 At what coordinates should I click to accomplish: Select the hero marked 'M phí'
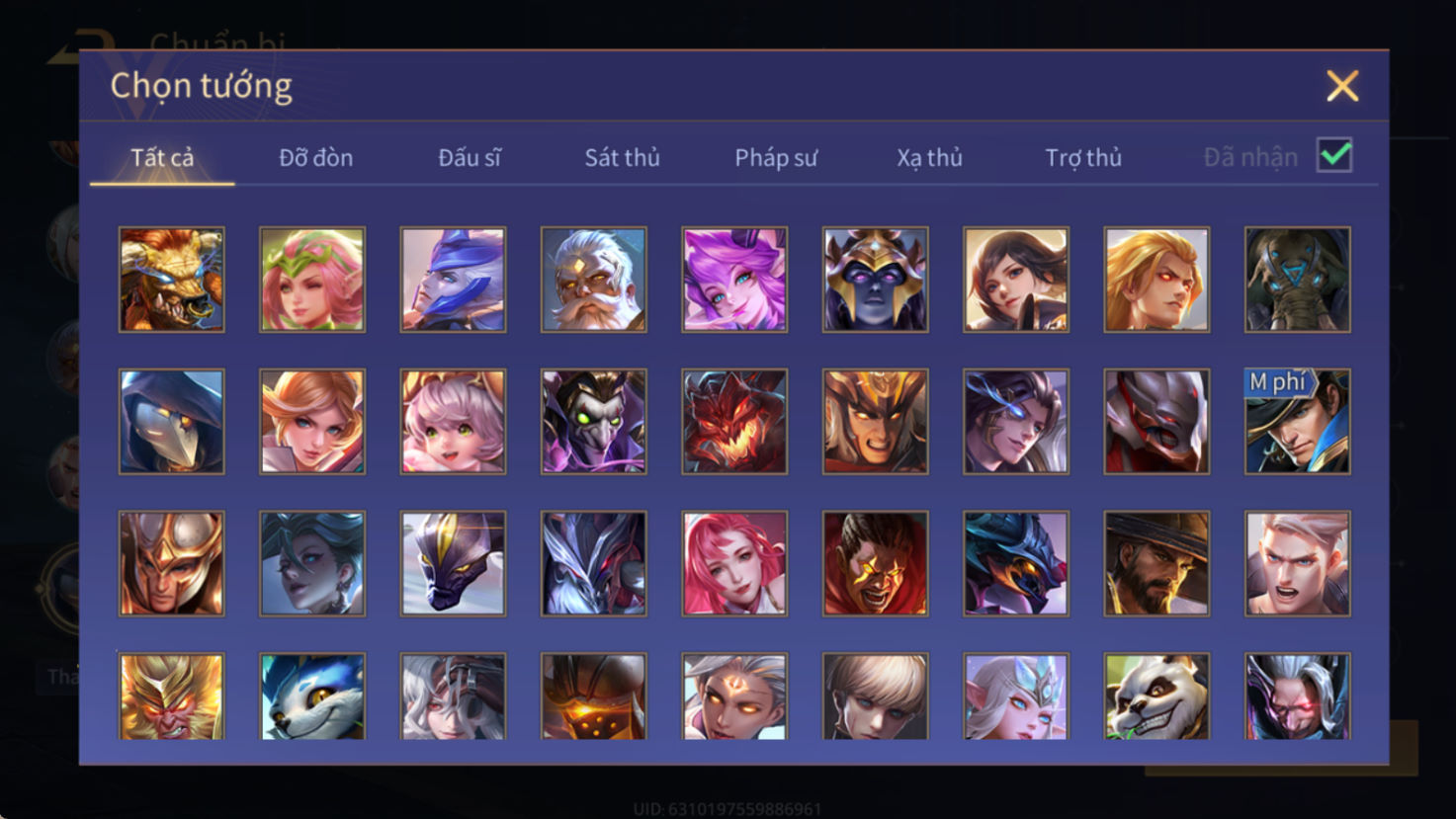click(1298, 422)
